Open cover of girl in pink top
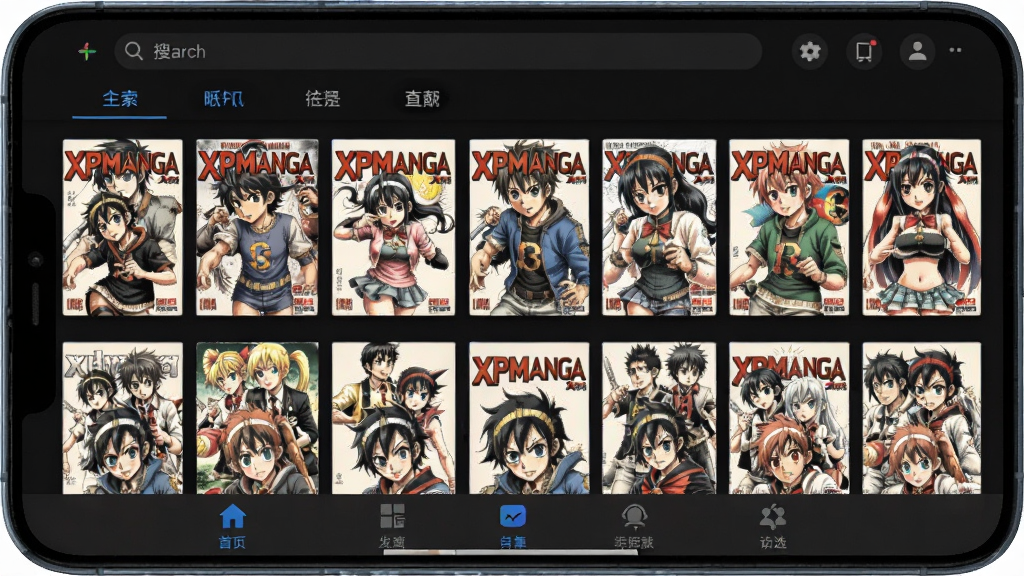This screenshot has width=1024, height=576. pos(393,227)
